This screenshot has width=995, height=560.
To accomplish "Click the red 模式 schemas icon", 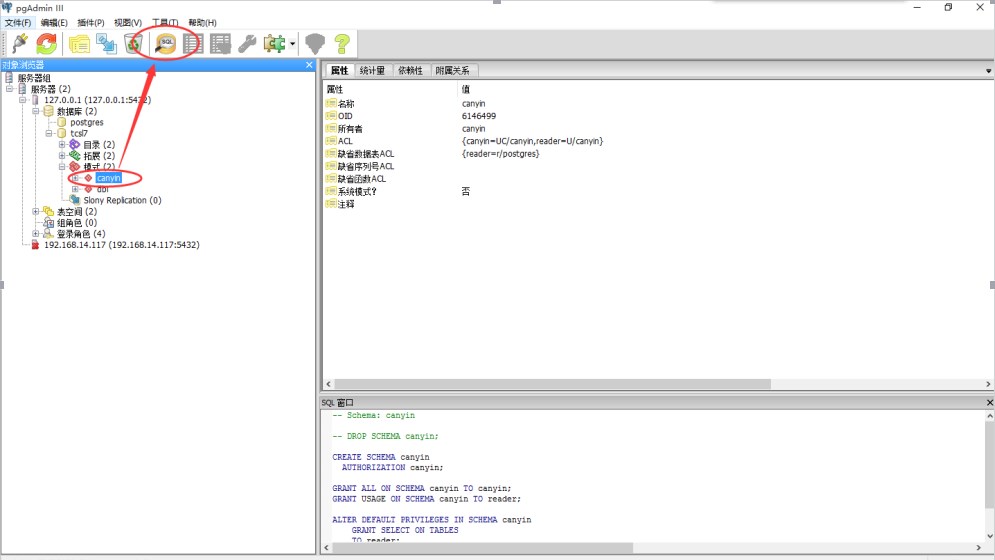I will pos(75,167).
